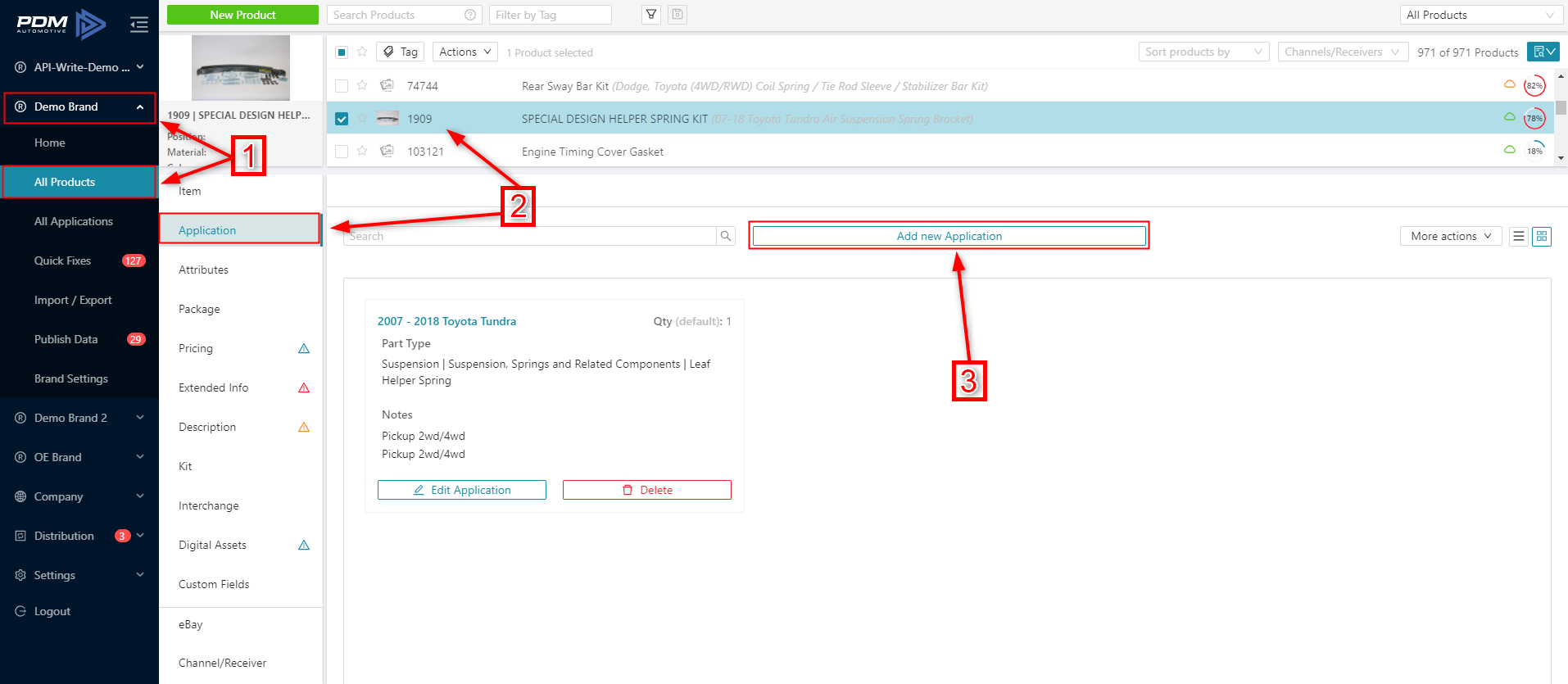Click the green cloud status icon for 1909

point(1510,116)
